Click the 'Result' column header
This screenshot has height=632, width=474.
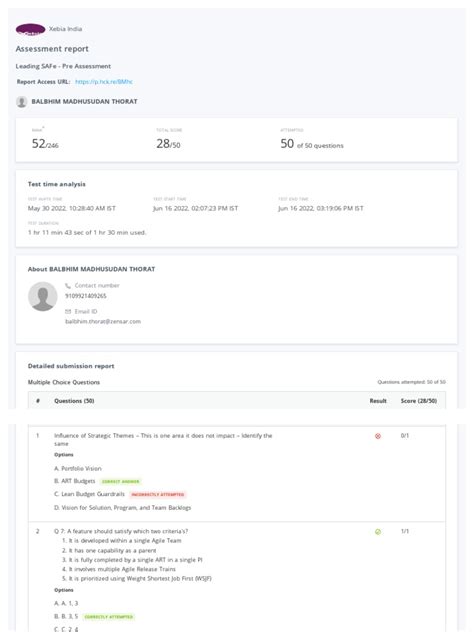click(x=378, y=401)
